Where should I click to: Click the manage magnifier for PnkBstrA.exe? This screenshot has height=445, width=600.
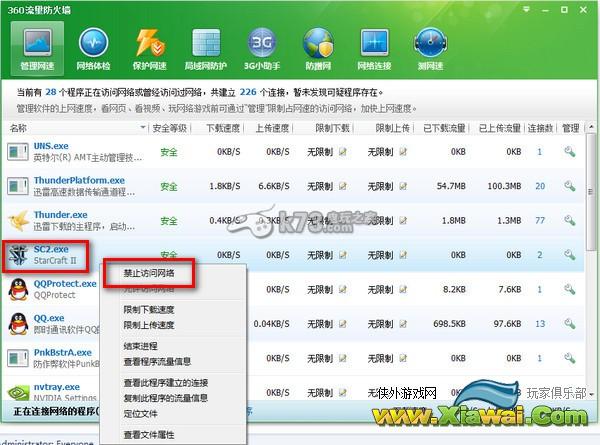570,358
